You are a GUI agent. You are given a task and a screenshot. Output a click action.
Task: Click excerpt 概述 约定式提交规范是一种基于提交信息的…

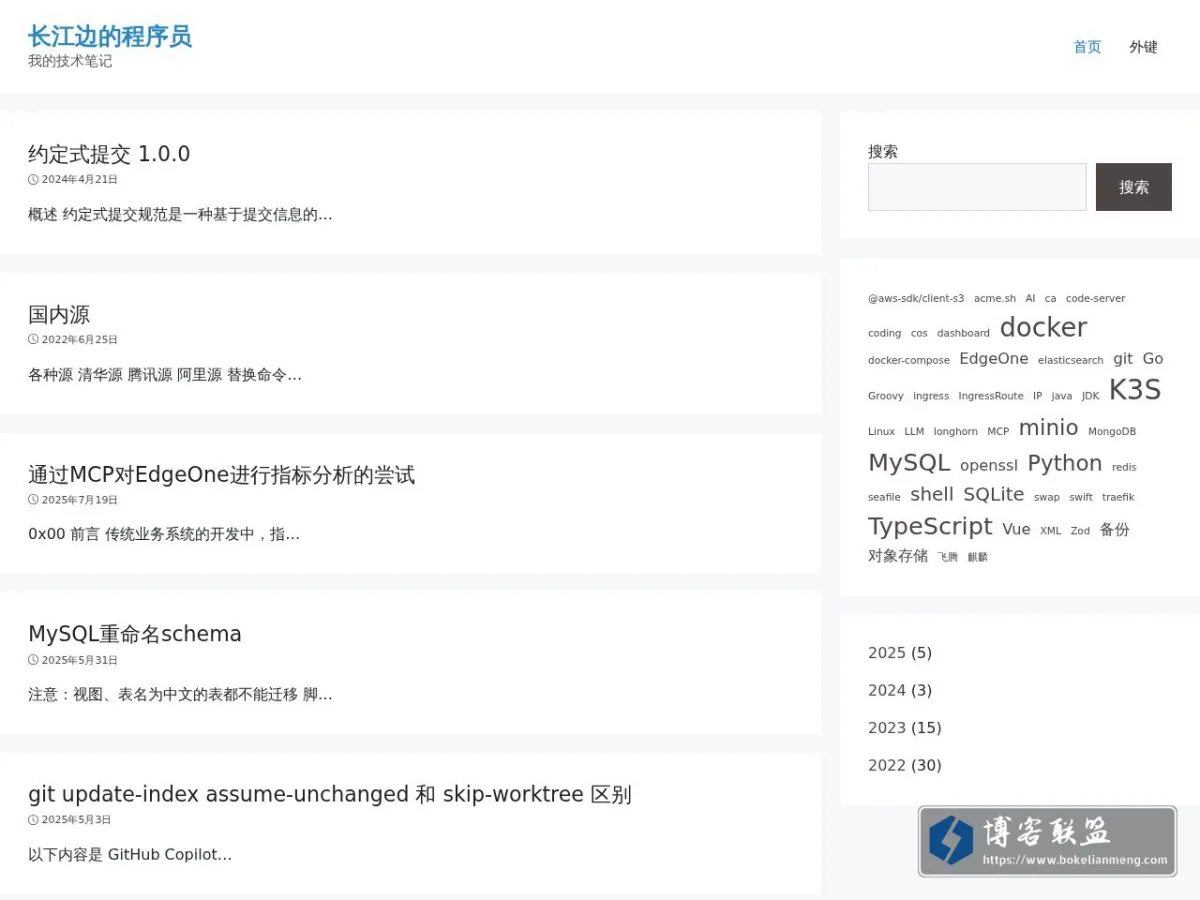pyautogui.click(x=180, y=214)
